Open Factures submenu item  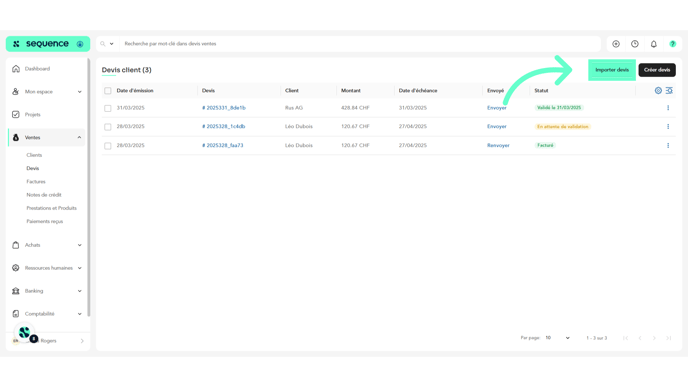click(36, 182)
